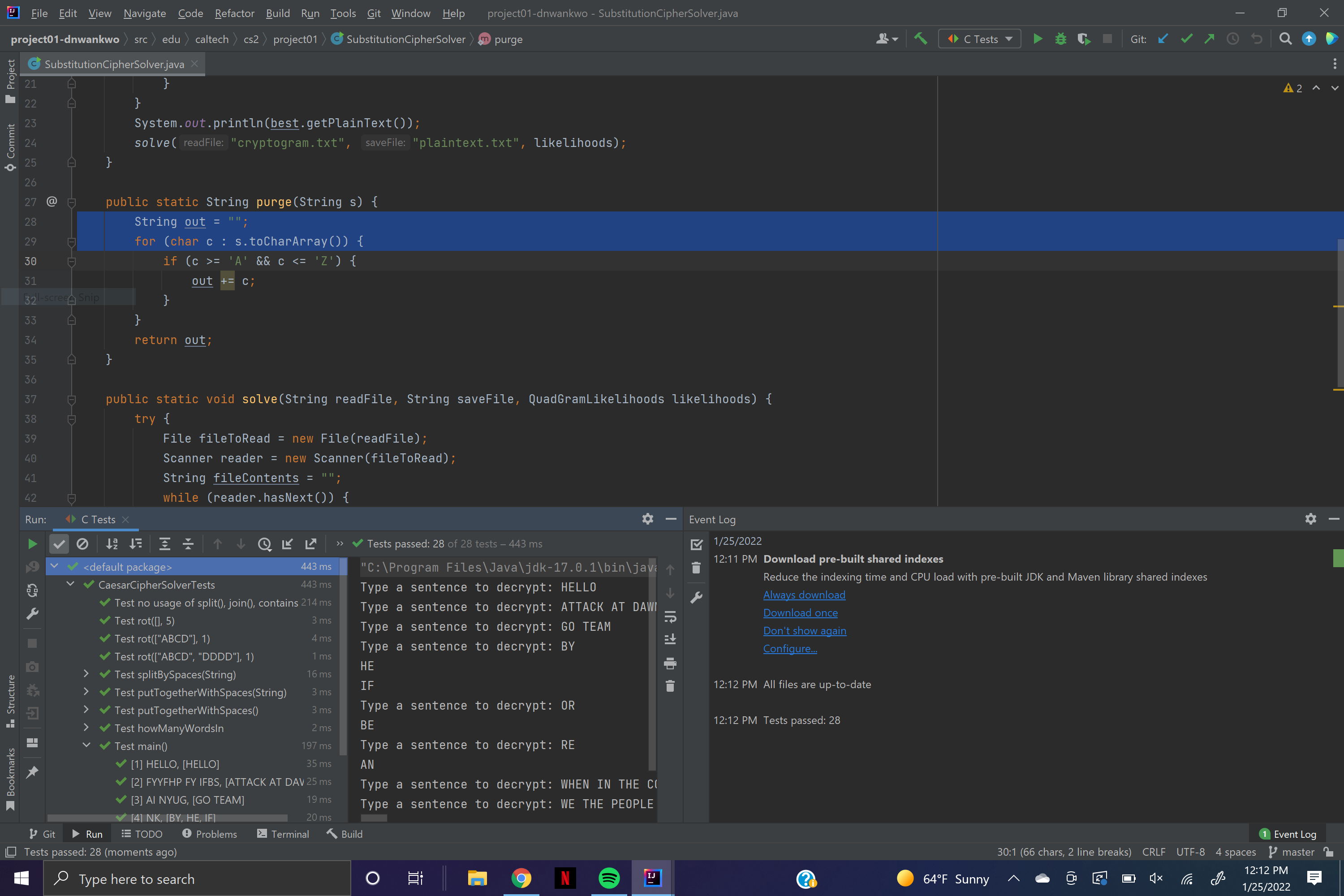Image resolution: width=1344 pixels, height=896 pixels.
Task: Click clear Event Log trash icon
Action: [696, 568]
